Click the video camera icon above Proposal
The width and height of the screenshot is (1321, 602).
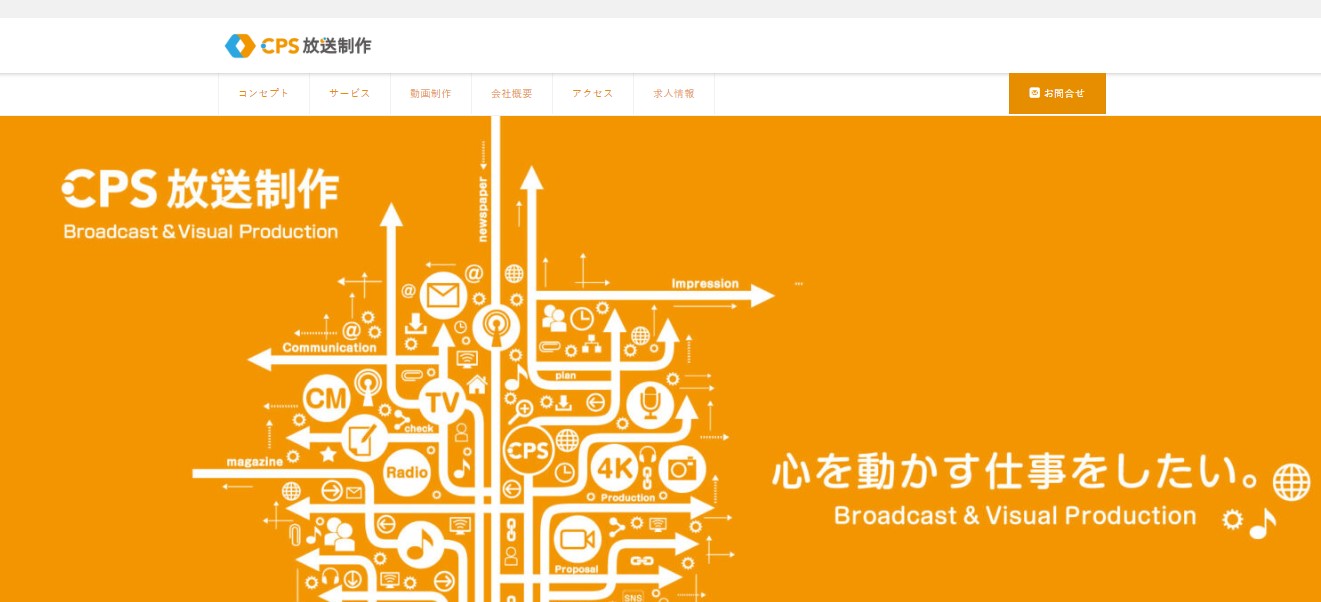575,540
